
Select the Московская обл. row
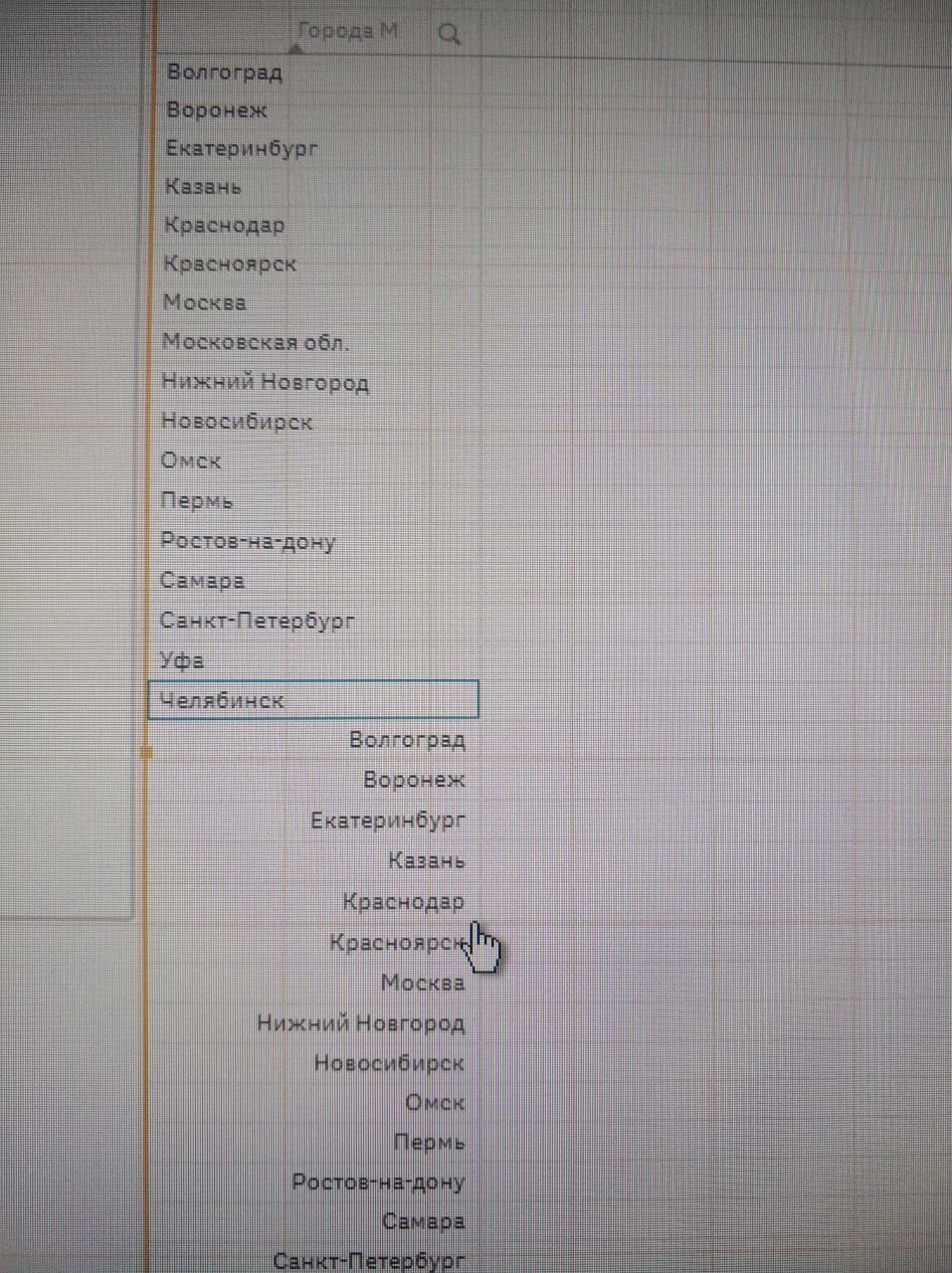pyautogui.click(x=256, y=342)
